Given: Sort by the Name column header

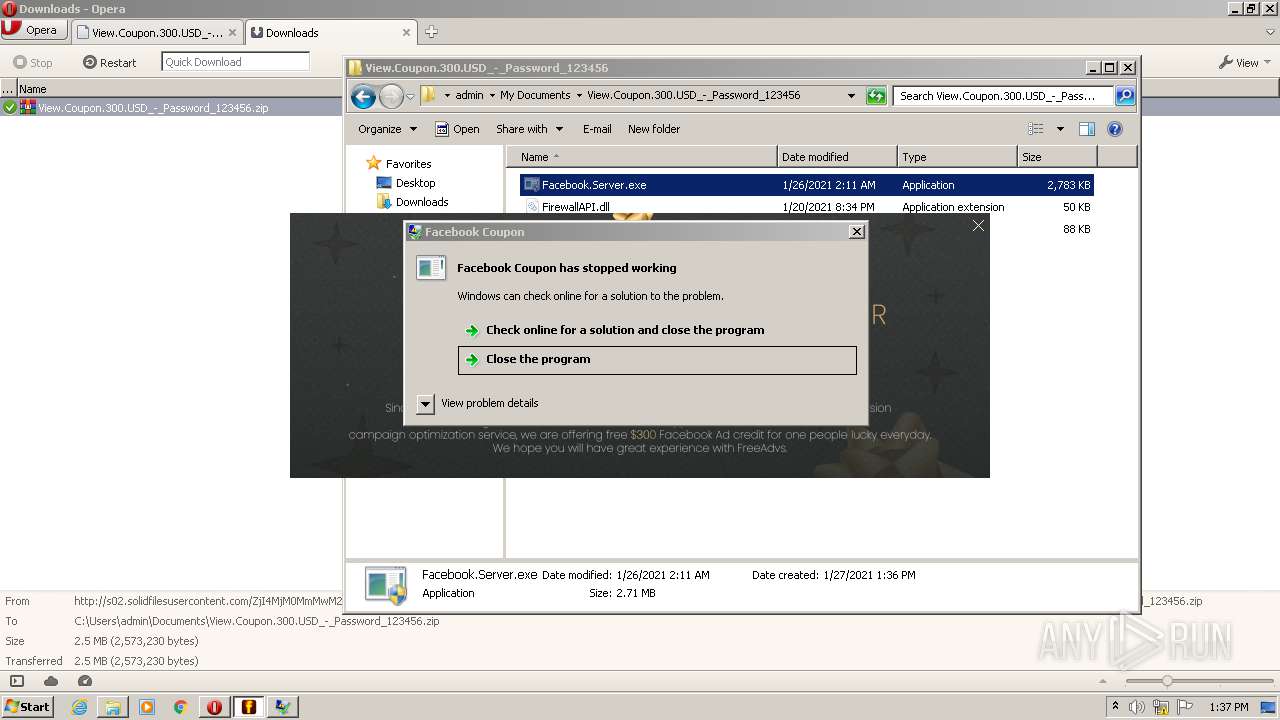Looking at the screenshot, I should 642,157.
